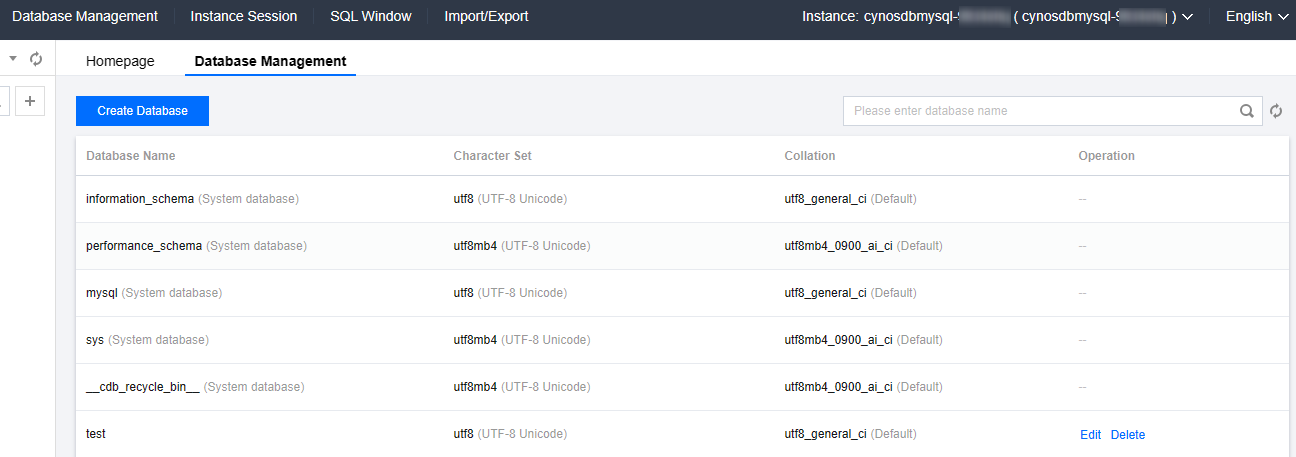Click the Database Name column header
The image size is (1296, 457).
click(x=131, y=156)
